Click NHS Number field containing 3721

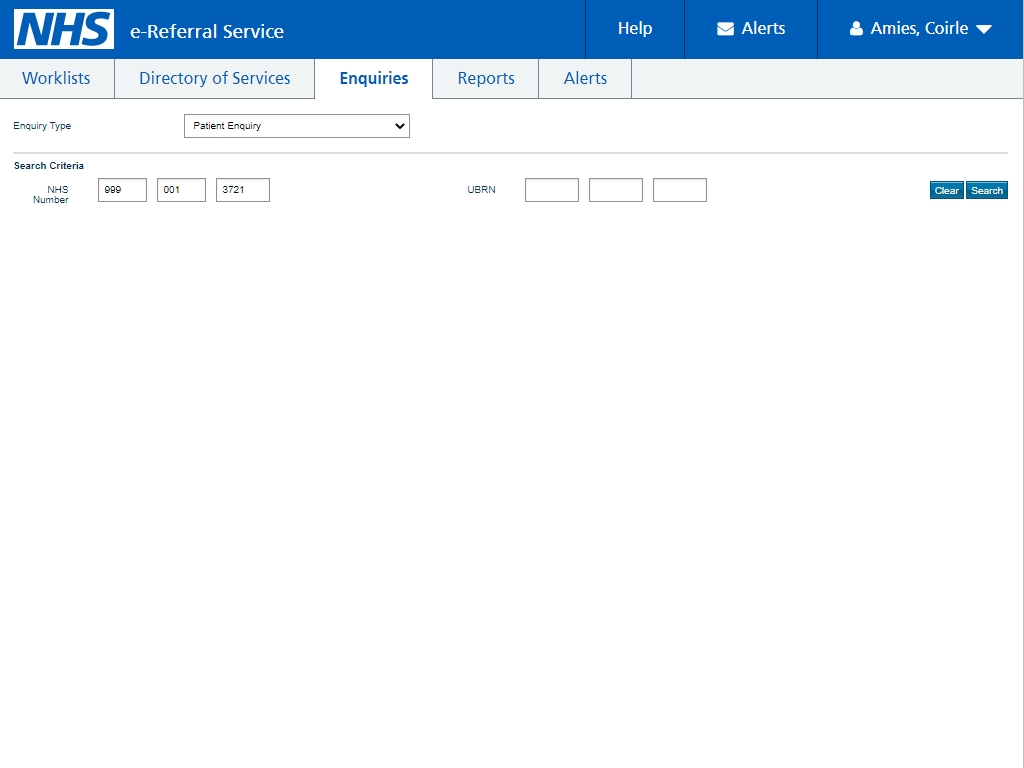coord(243,190)
